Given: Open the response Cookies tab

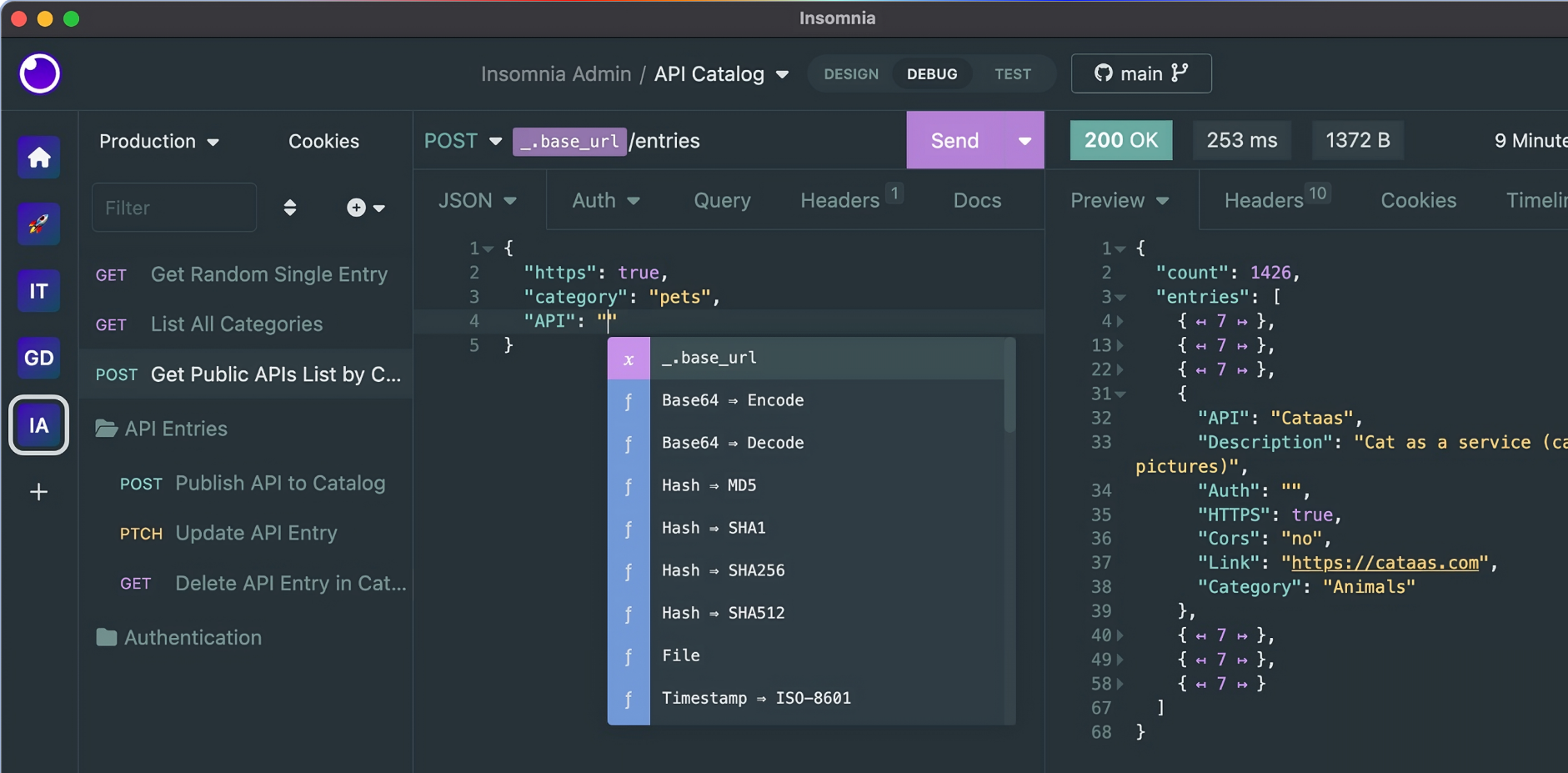Looking at the screenshot, I should pos(1418,200).
